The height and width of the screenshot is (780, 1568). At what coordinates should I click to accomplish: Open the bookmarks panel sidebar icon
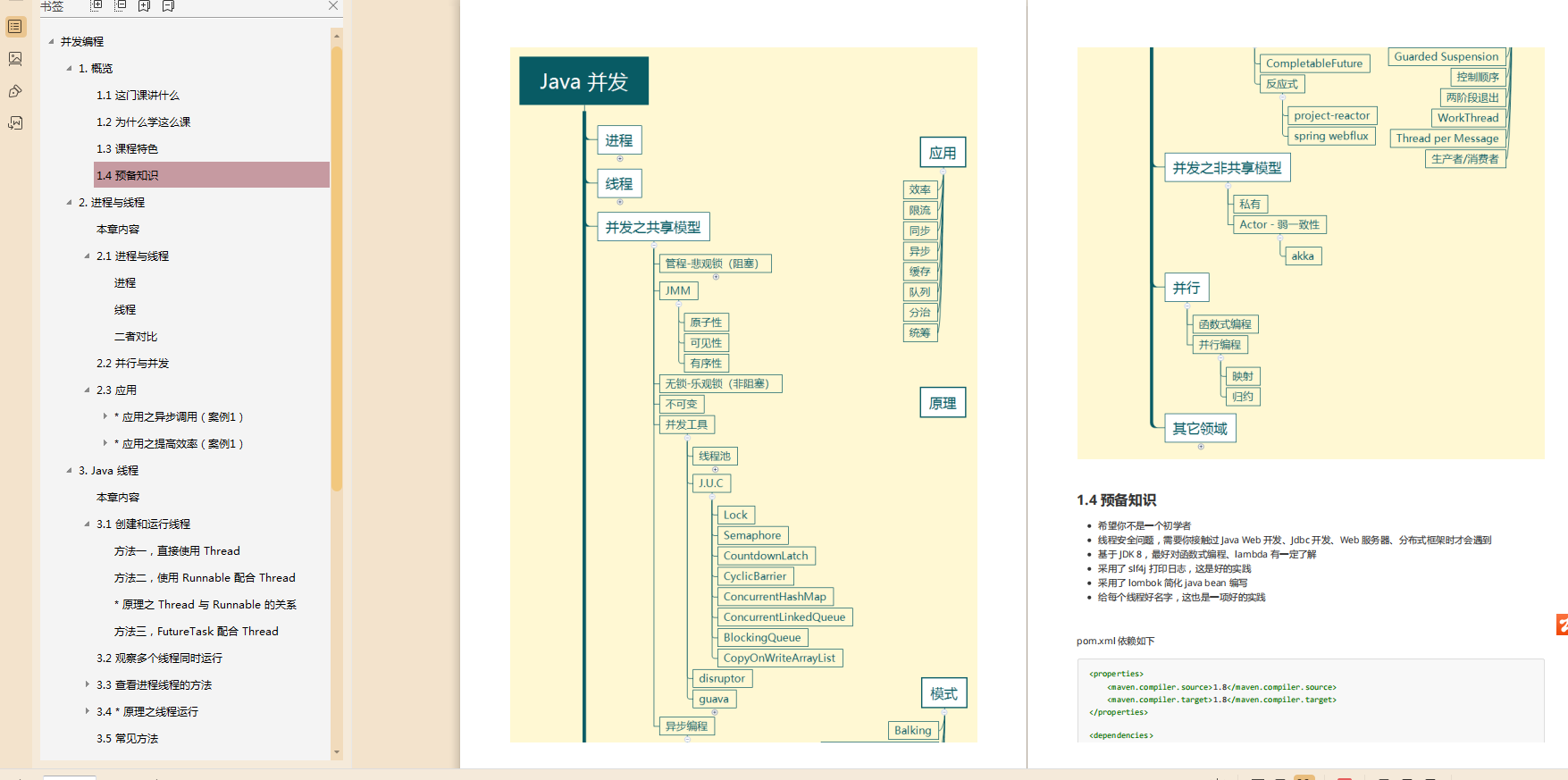click(15, 27)
